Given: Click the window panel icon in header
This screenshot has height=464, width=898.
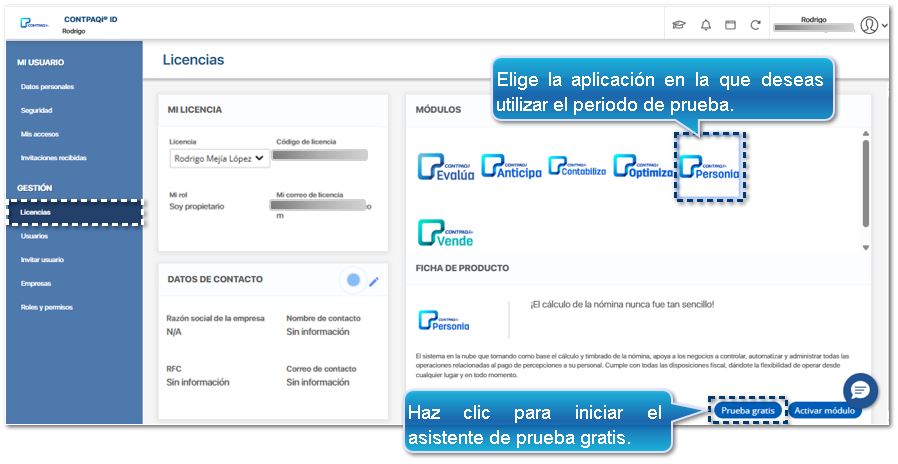Looking at the screenshot, I should (730, 25).
